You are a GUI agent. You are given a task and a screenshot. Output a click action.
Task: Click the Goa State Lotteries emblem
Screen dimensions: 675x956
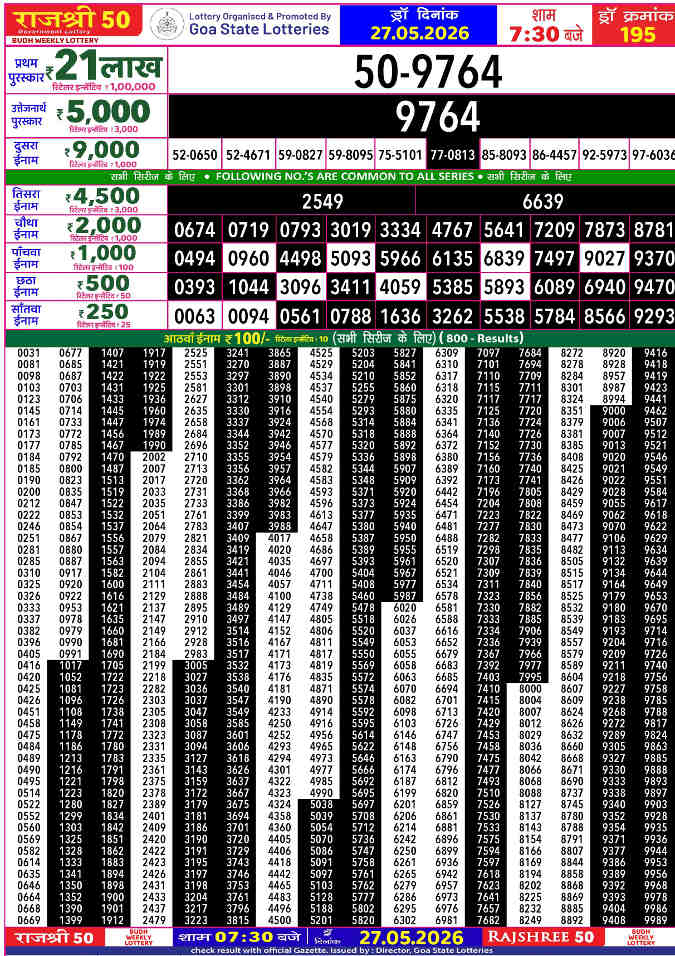166,24
